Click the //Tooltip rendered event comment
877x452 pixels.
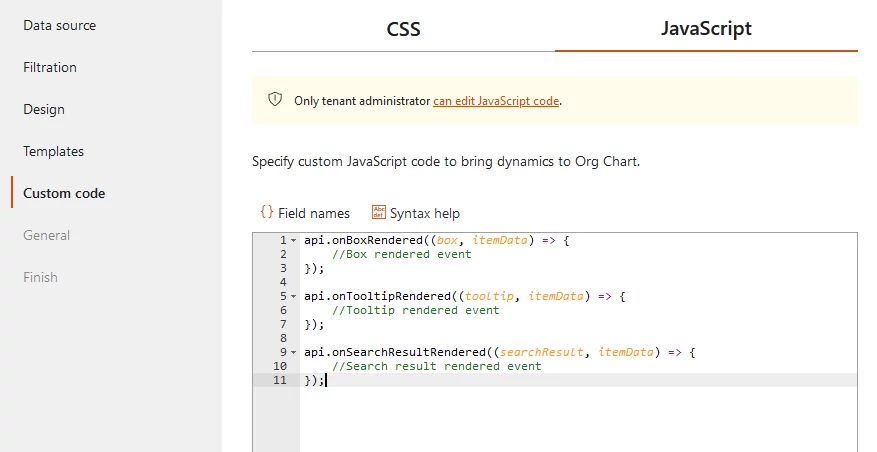pos(416,310)
